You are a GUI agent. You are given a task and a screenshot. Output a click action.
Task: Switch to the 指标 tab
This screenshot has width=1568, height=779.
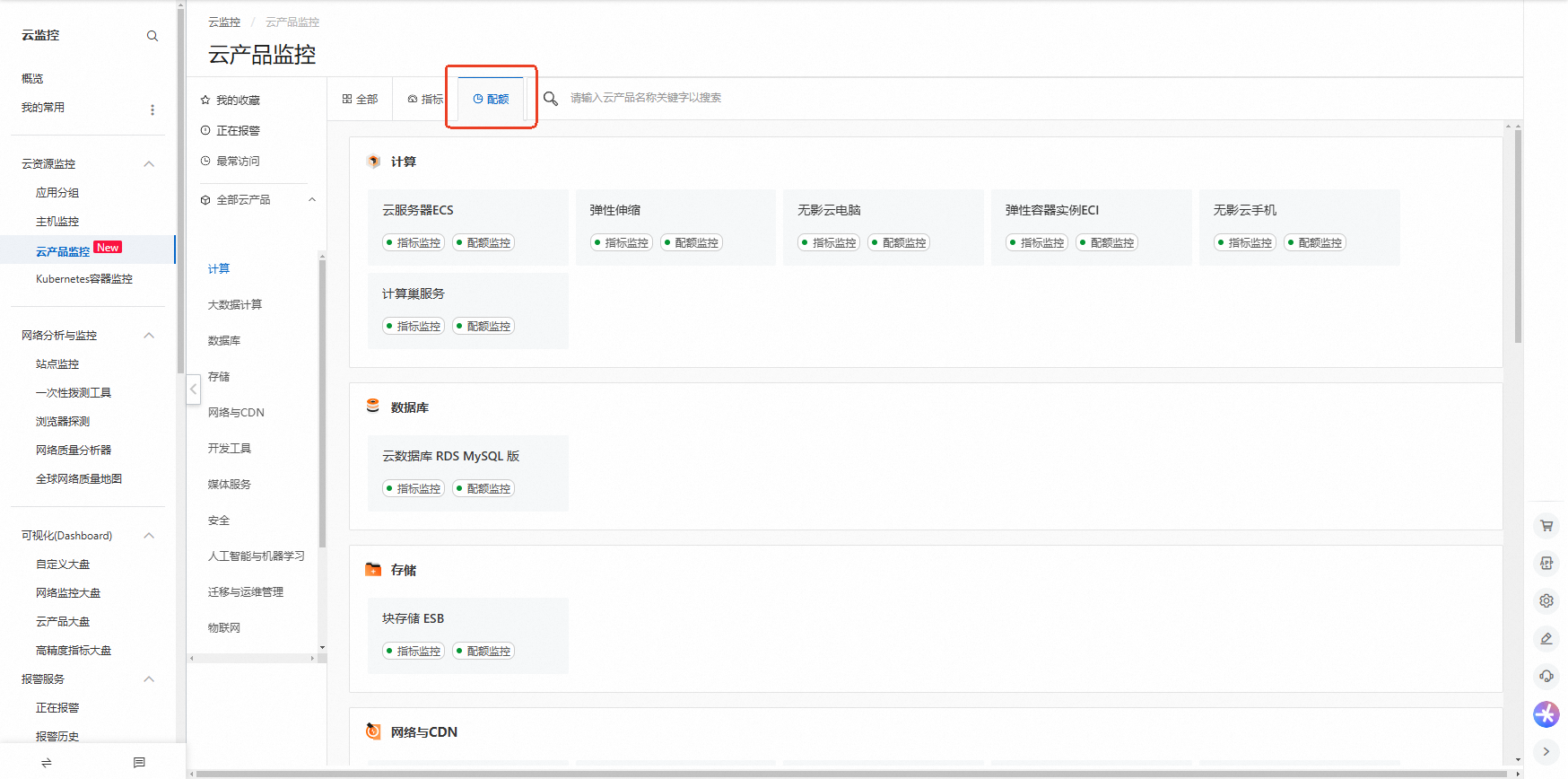(425, 99)
